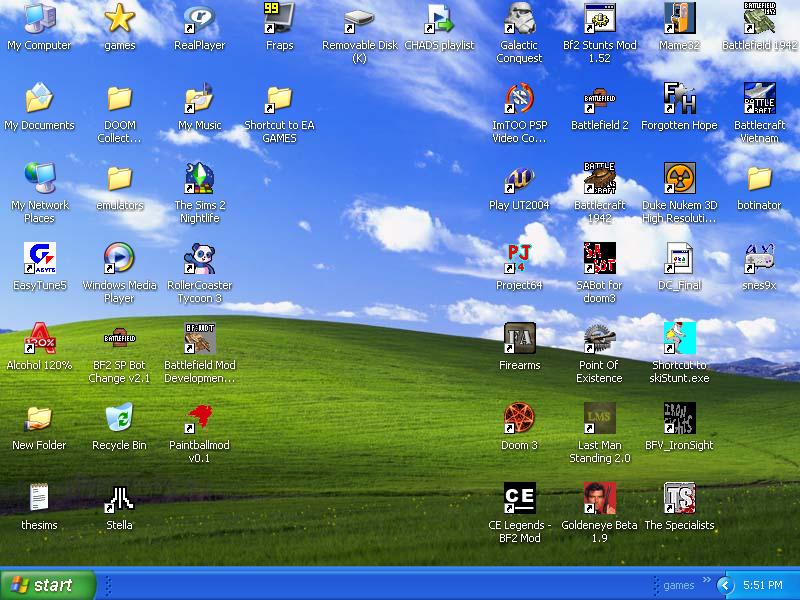Start Fraps

279,20
